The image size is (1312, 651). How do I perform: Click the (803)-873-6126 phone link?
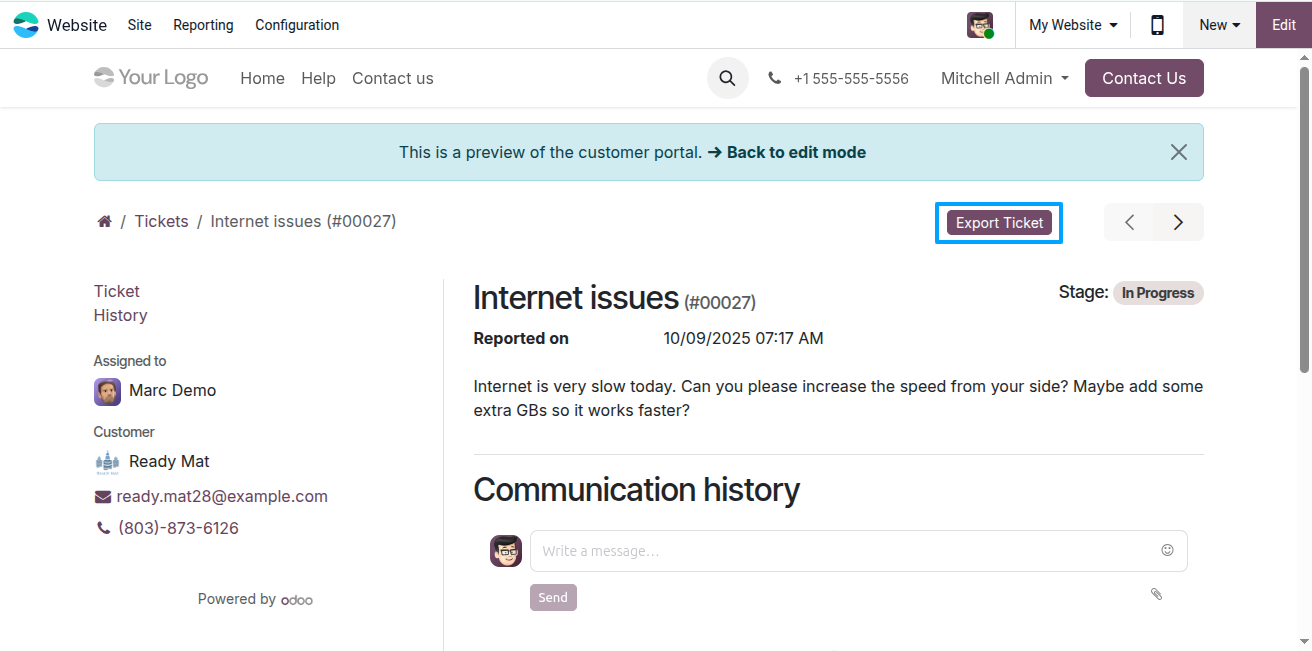click(178, 528)
